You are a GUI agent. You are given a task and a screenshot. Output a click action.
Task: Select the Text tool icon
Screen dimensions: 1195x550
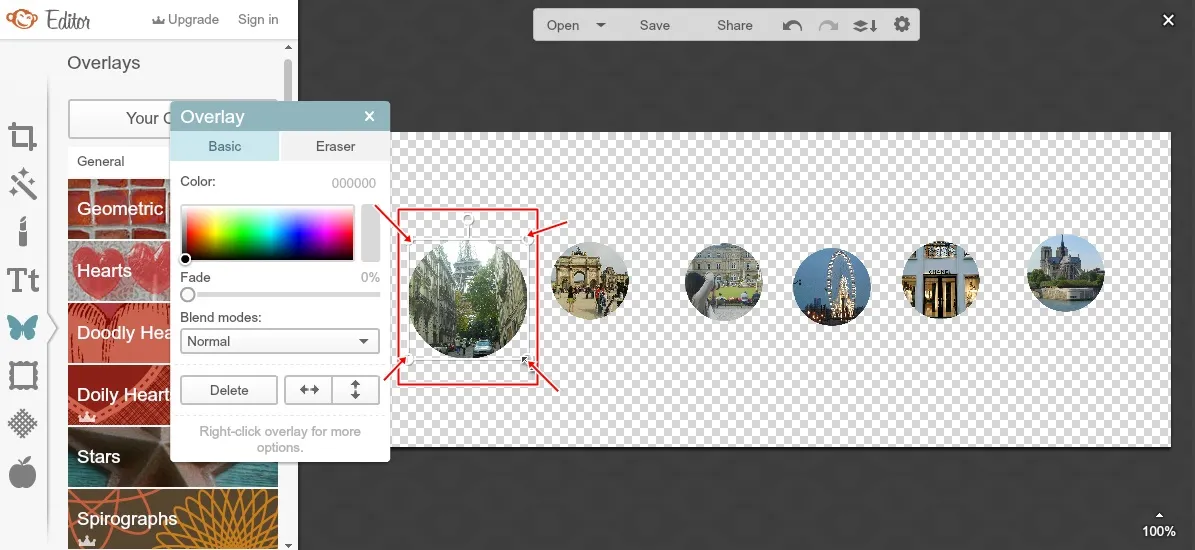(22, 280)
